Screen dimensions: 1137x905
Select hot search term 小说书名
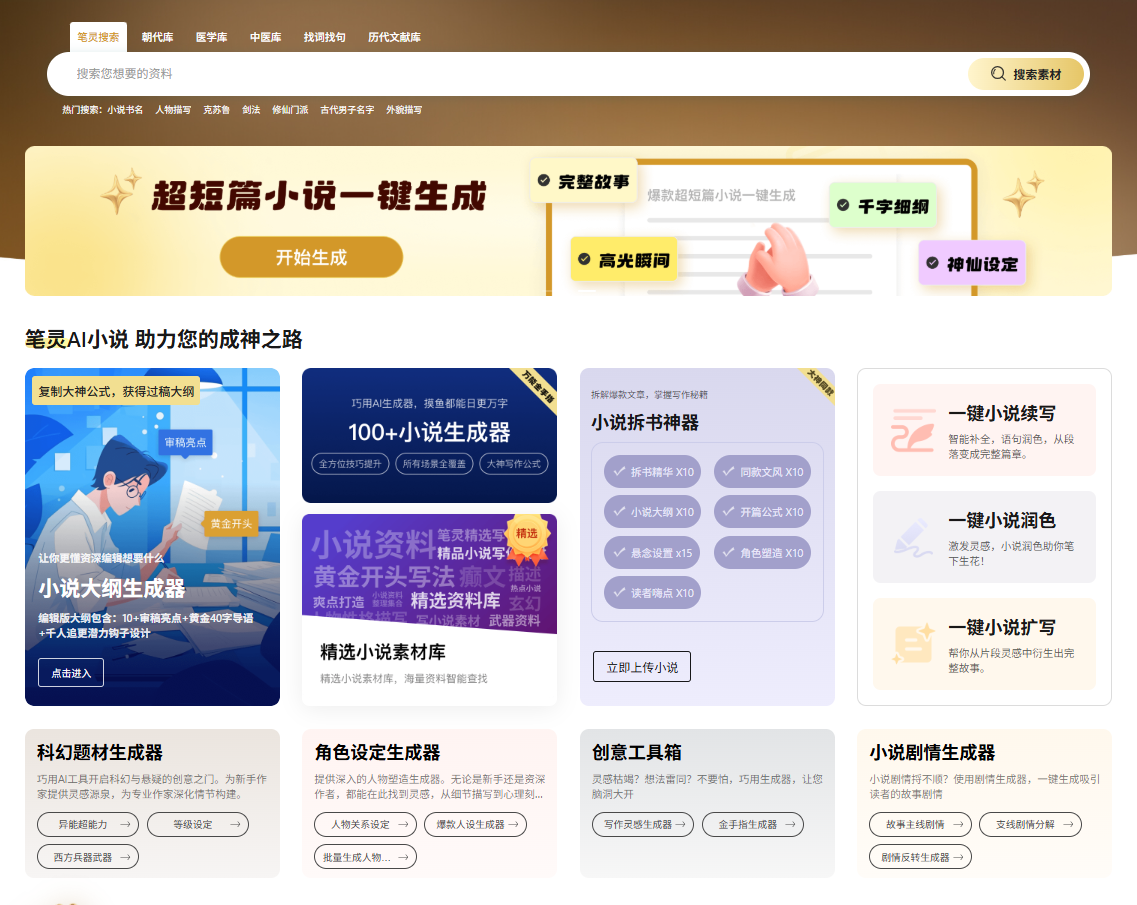(x=125, y=110)
